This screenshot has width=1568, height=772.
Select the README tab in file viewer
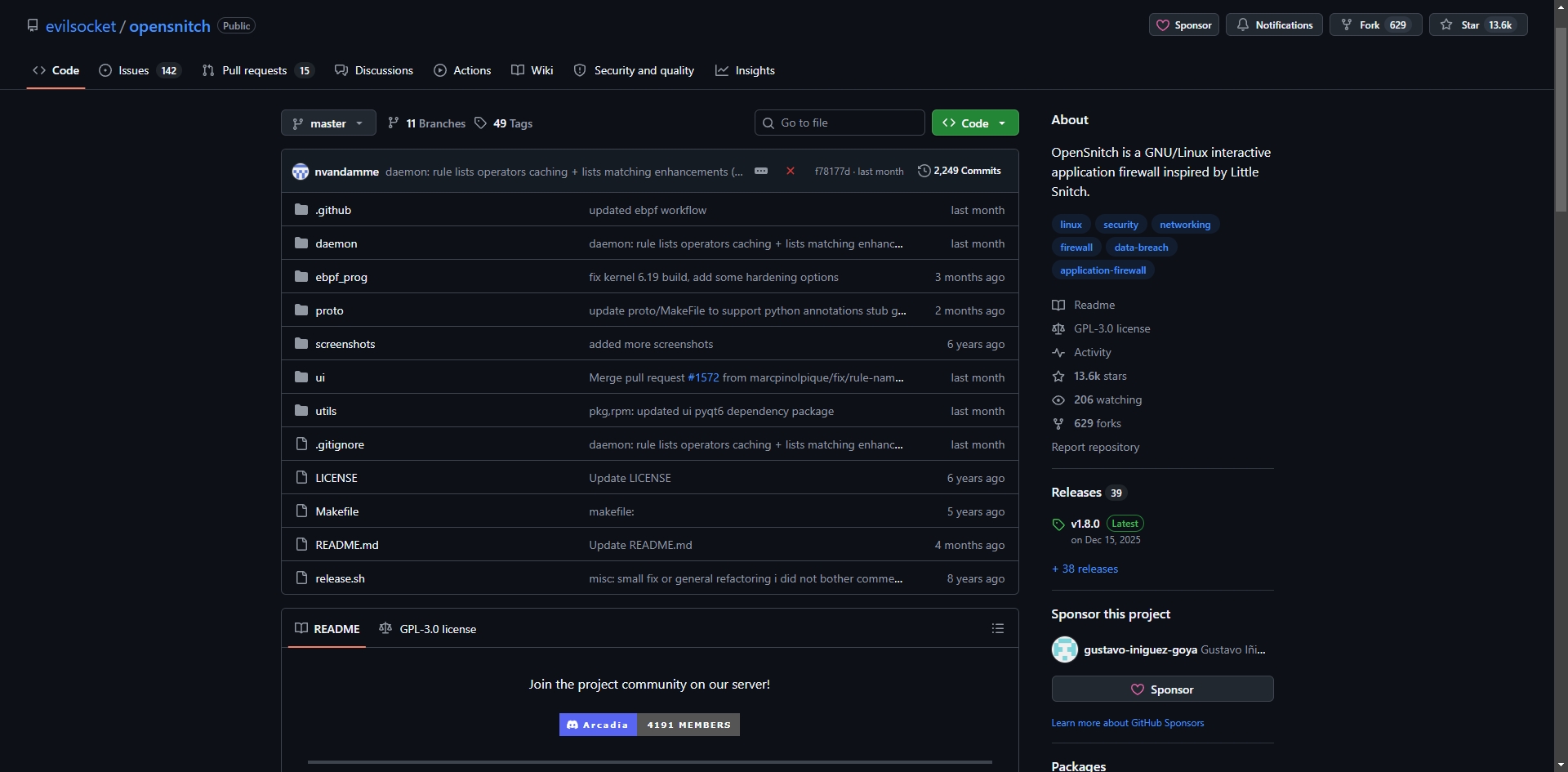point(327,629)
